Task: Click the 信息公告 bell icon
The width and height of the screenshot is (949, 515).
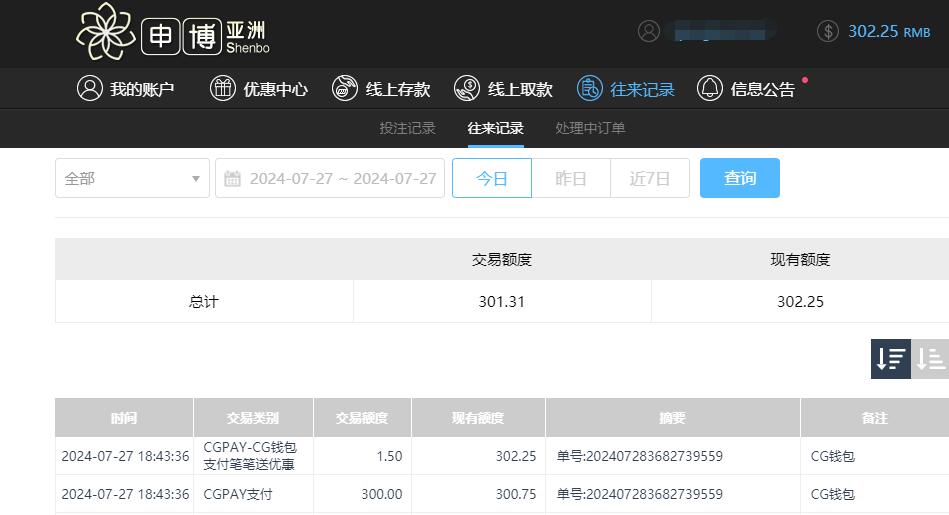Action: pos(710,88)
